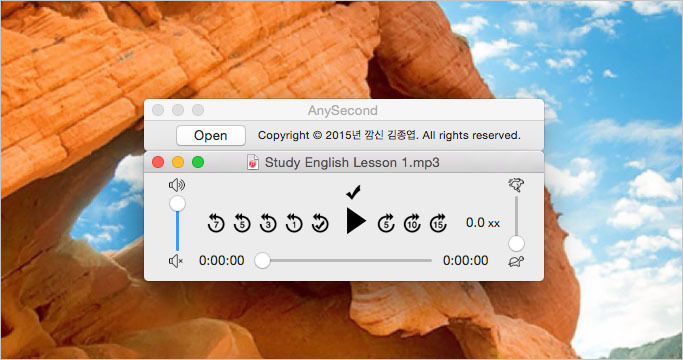This screenshot has width=683, height=360.
Task: Minimize the player window with yellow button
Action: pyautogui.click(x=178, y=163)
